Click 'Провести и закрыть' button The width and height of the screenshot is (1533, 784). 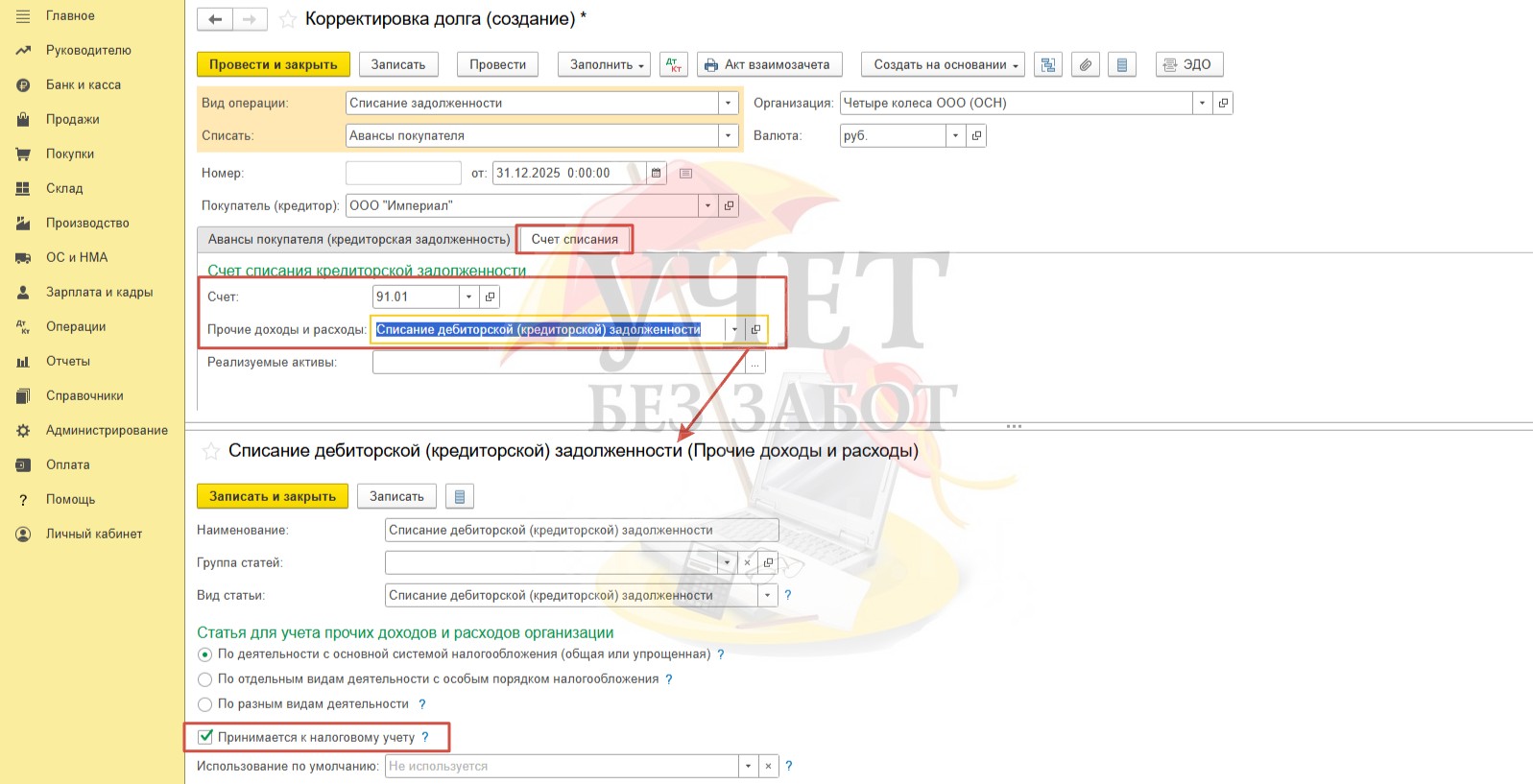(273, 64)
